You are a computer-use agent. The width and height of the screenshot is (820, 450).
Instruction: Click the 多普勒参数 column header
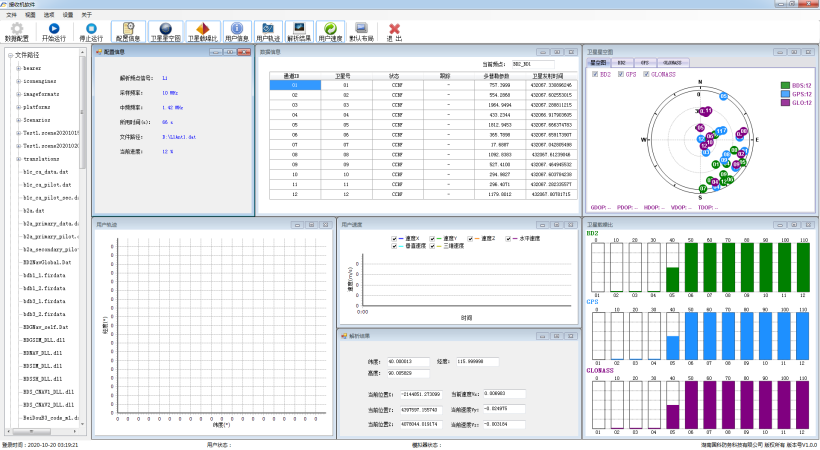499,76
